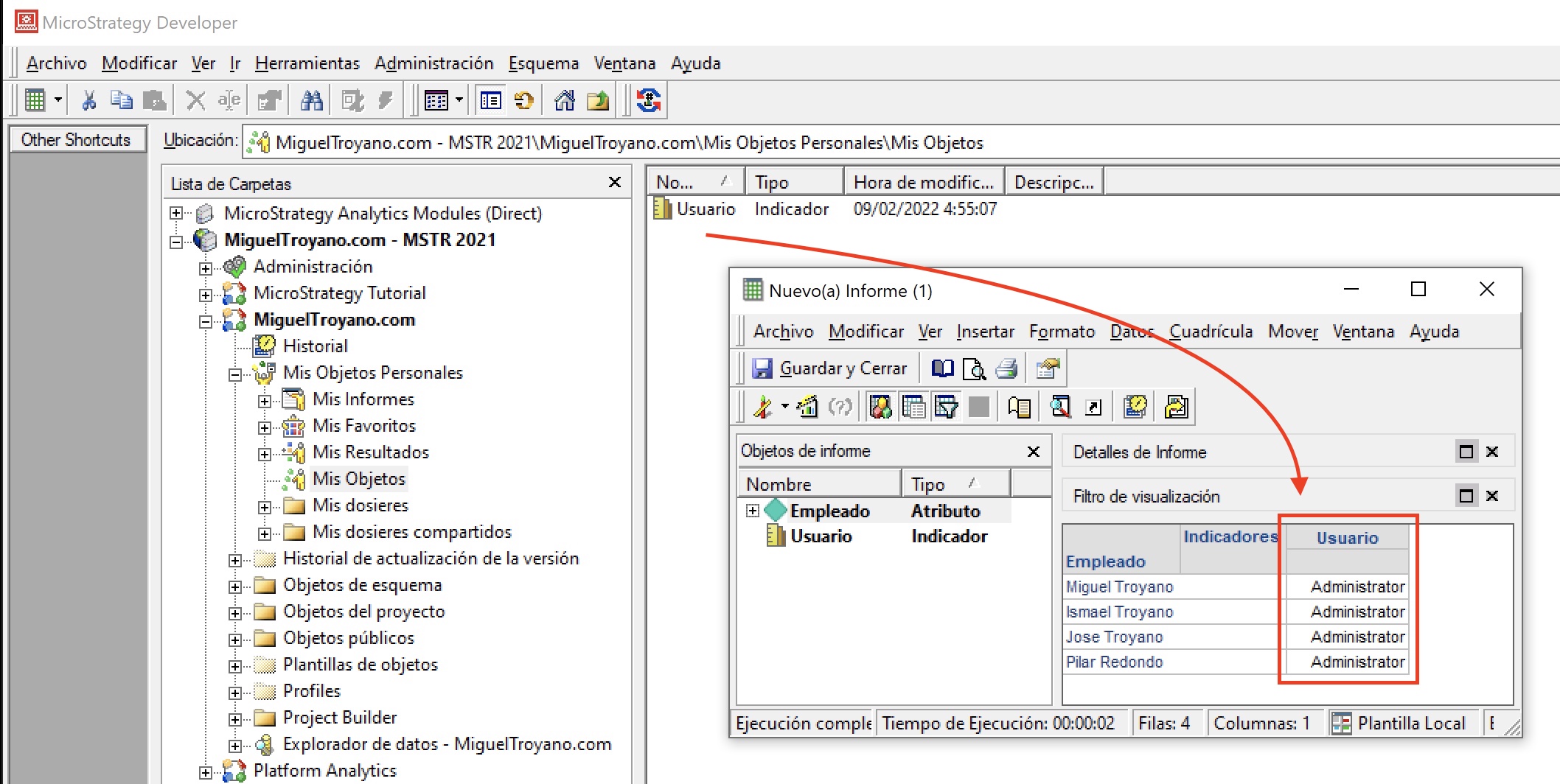Click the page and scroll icon in report toolbar

(x=1020, y=406)
